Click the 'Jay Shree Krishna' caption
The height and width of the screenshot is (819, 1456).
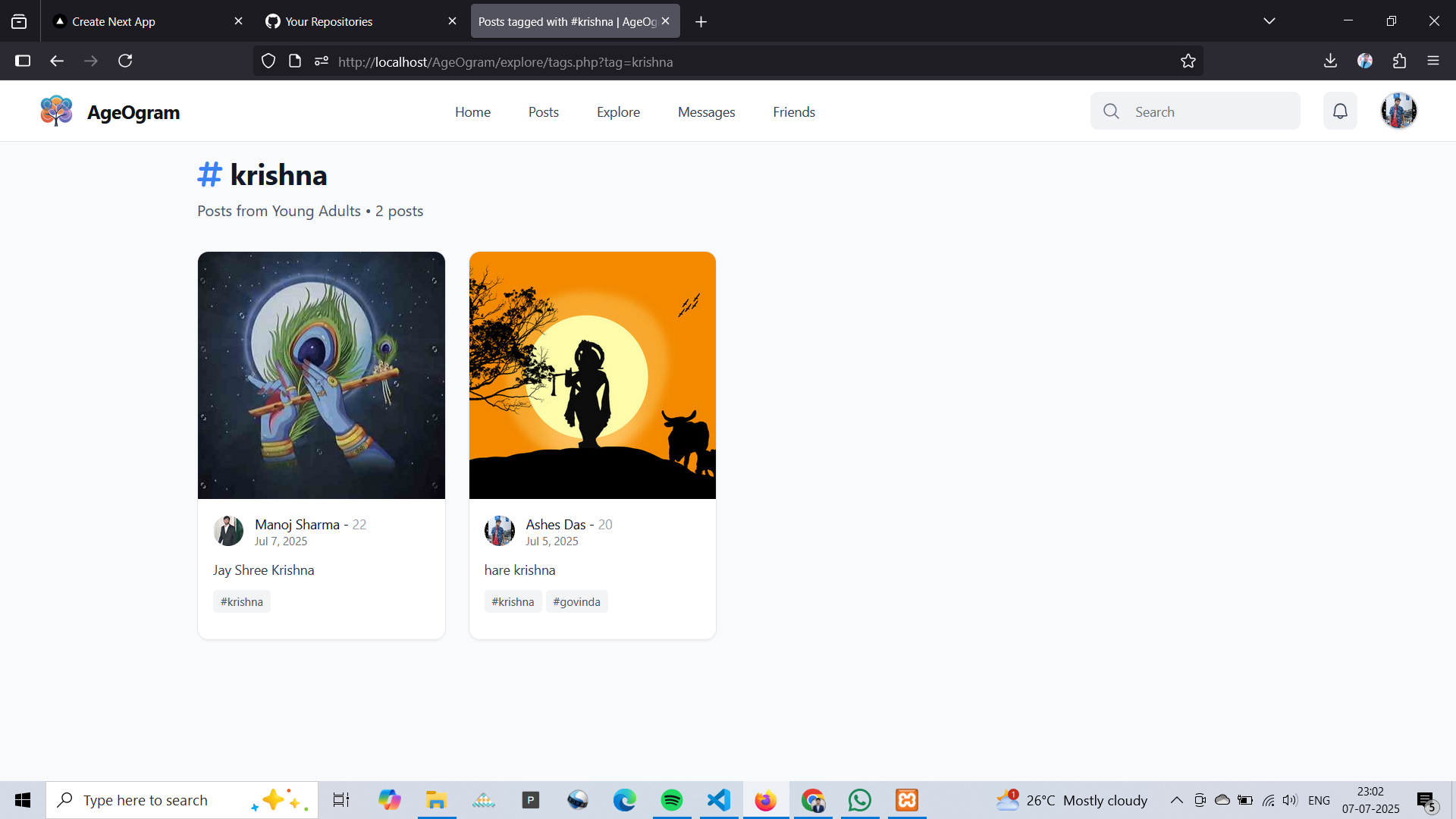[x=263, y=570]
